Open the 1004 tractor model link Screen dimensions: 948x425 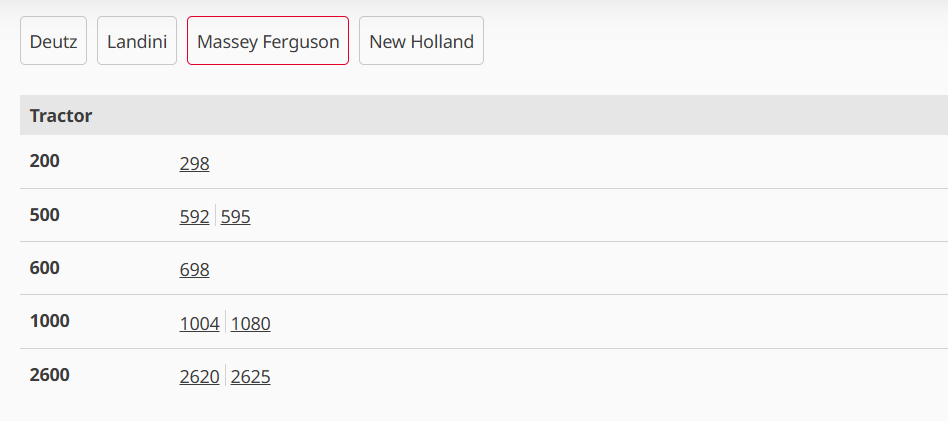200,323
